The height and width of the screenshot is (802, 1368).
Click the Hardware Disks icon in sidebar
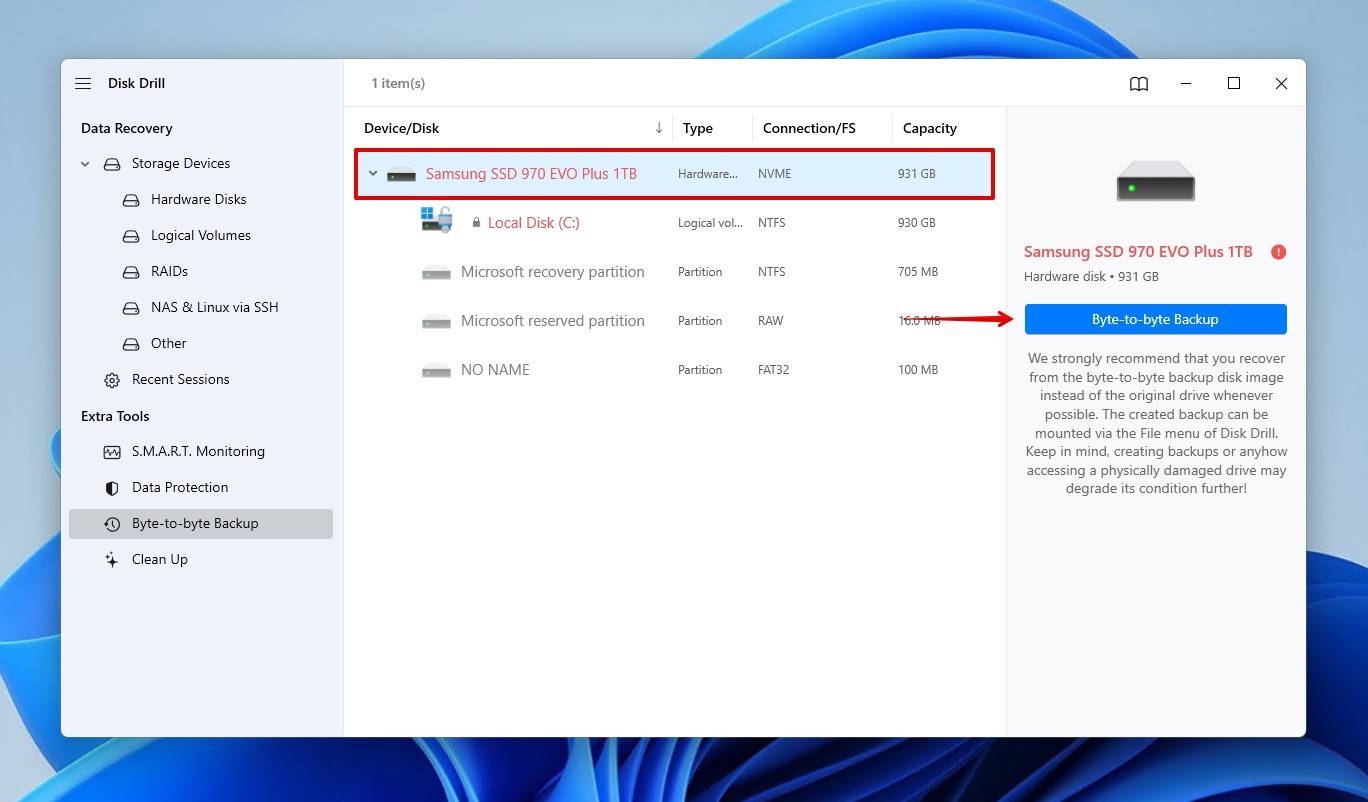coord(130,200)
